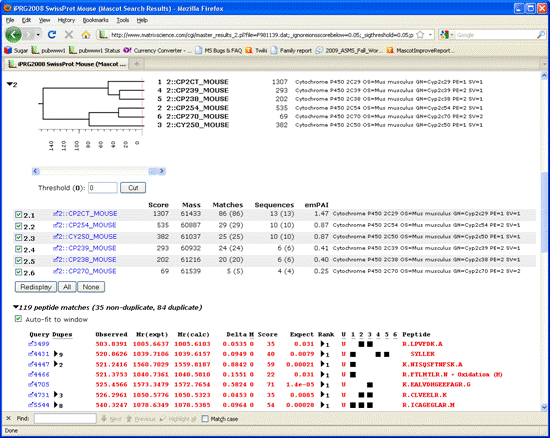Open the History menu
The height and width of the screenshot is (438, 550).
[x=66, y=20]
